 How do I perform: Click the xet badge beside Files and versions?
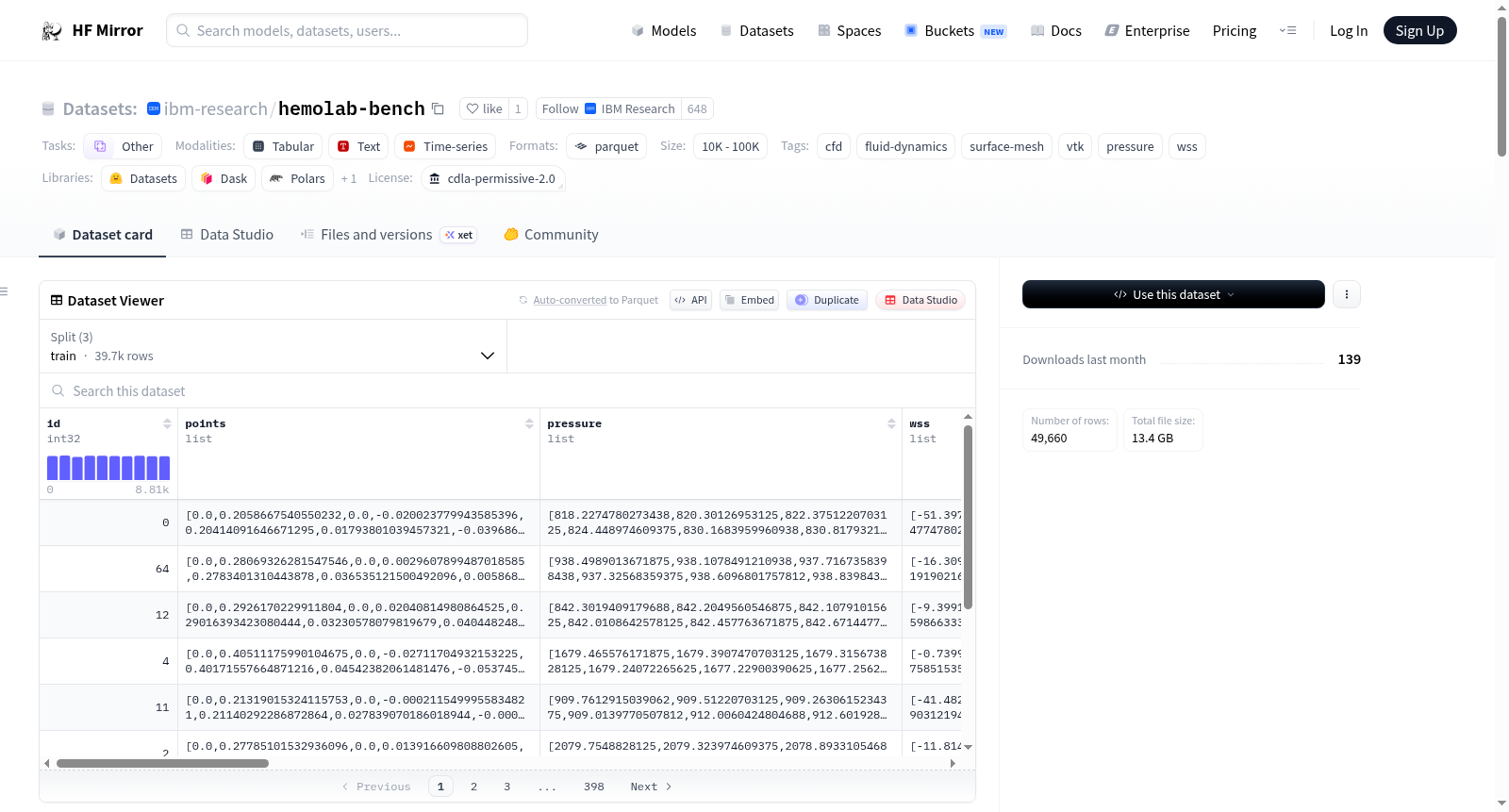(459, 235)
